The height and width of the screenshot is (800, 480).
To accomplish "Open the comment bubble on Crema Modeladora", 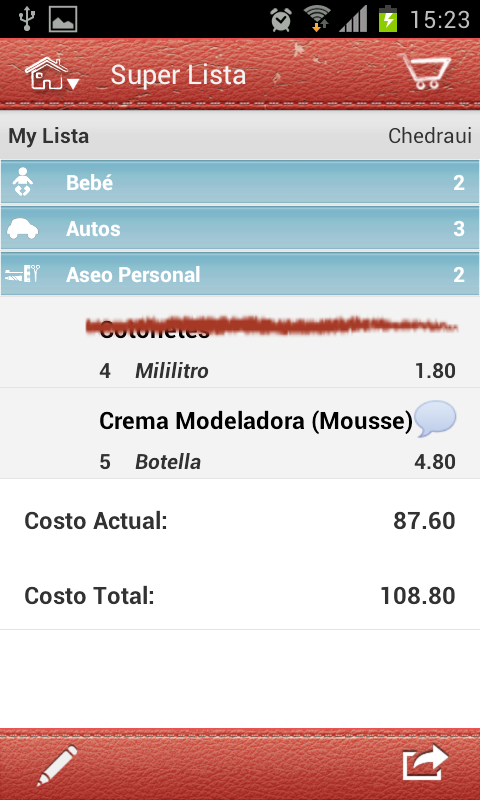I will click(x=435, y=419).
